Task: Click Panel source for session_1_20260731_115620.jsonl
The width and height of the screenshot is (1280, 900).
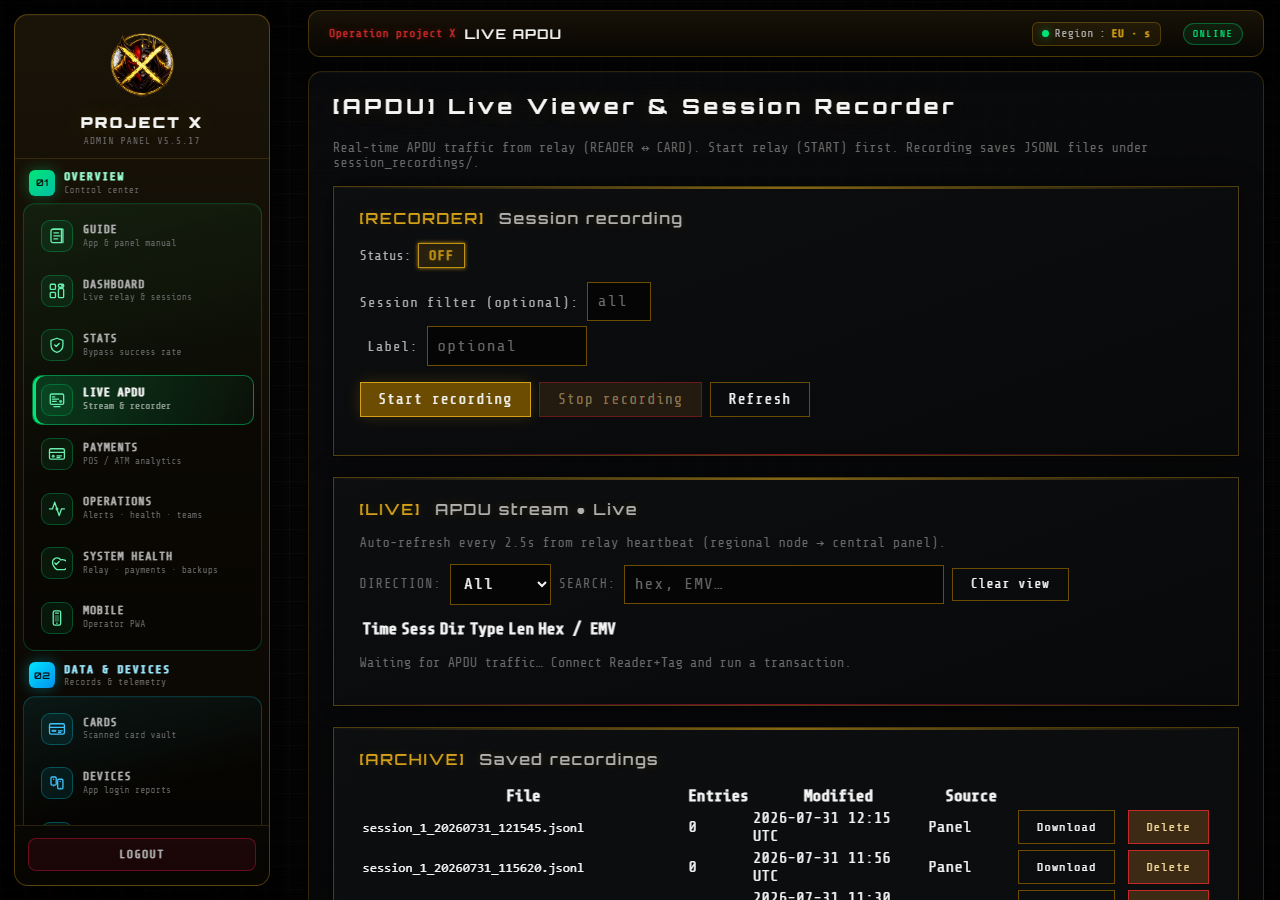Action: point(950,867)
